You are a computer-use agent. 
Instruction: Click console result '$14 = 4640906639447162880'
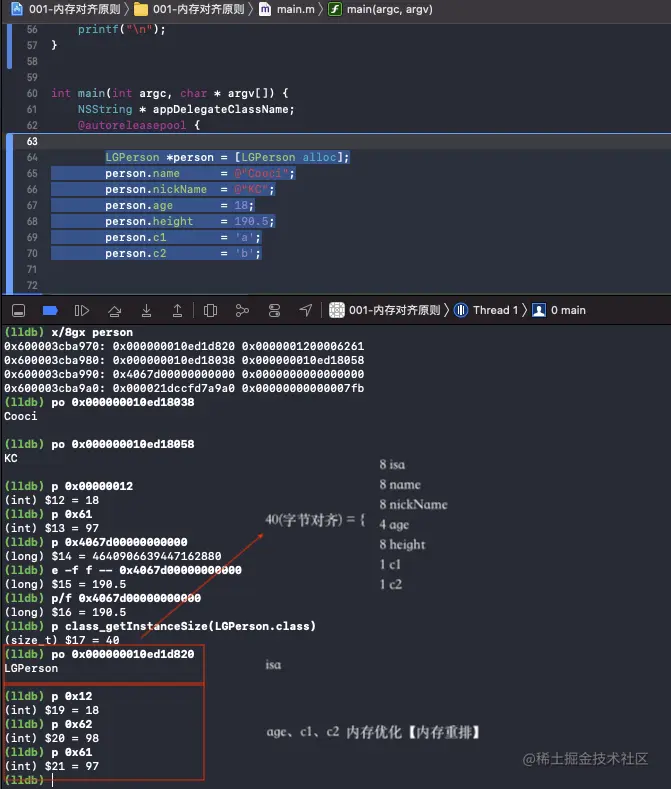[x=136, y=557]
